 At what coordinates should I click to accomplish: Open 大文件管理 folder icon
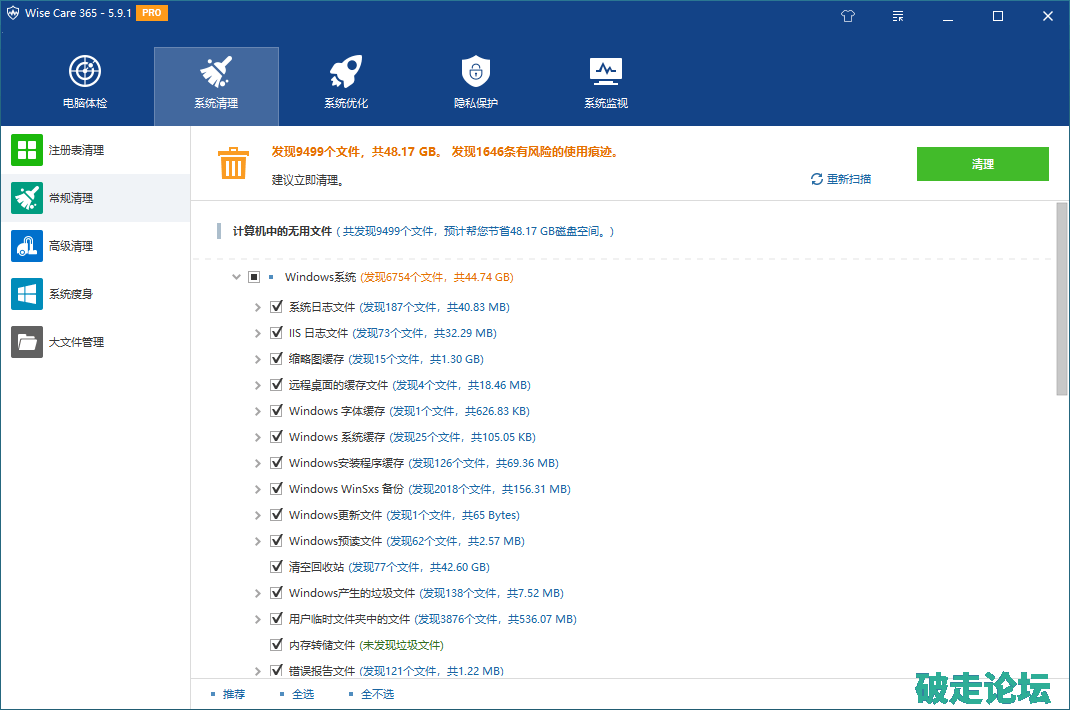click(x=27, y=342)
